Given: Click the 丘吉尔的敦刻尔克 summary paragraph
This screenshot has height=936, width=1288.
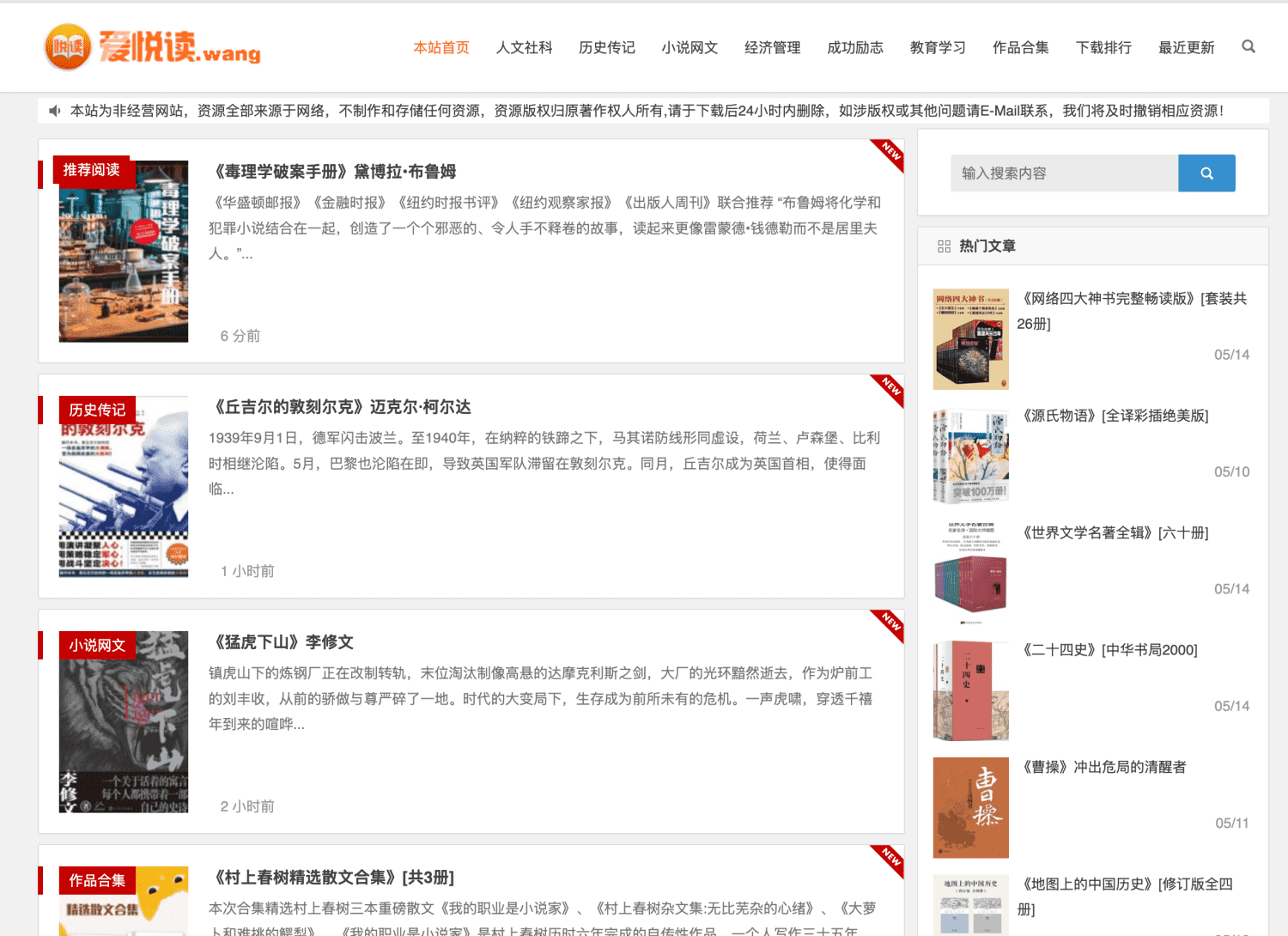Looking at the screenshot, I should point(544,464).
